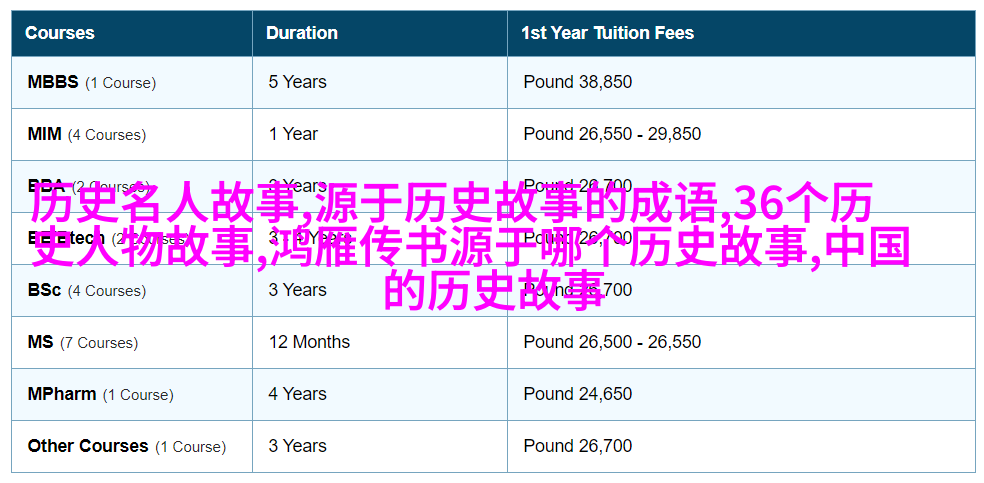Click the Pound 38,850 tuition fee

coord(577,82)
